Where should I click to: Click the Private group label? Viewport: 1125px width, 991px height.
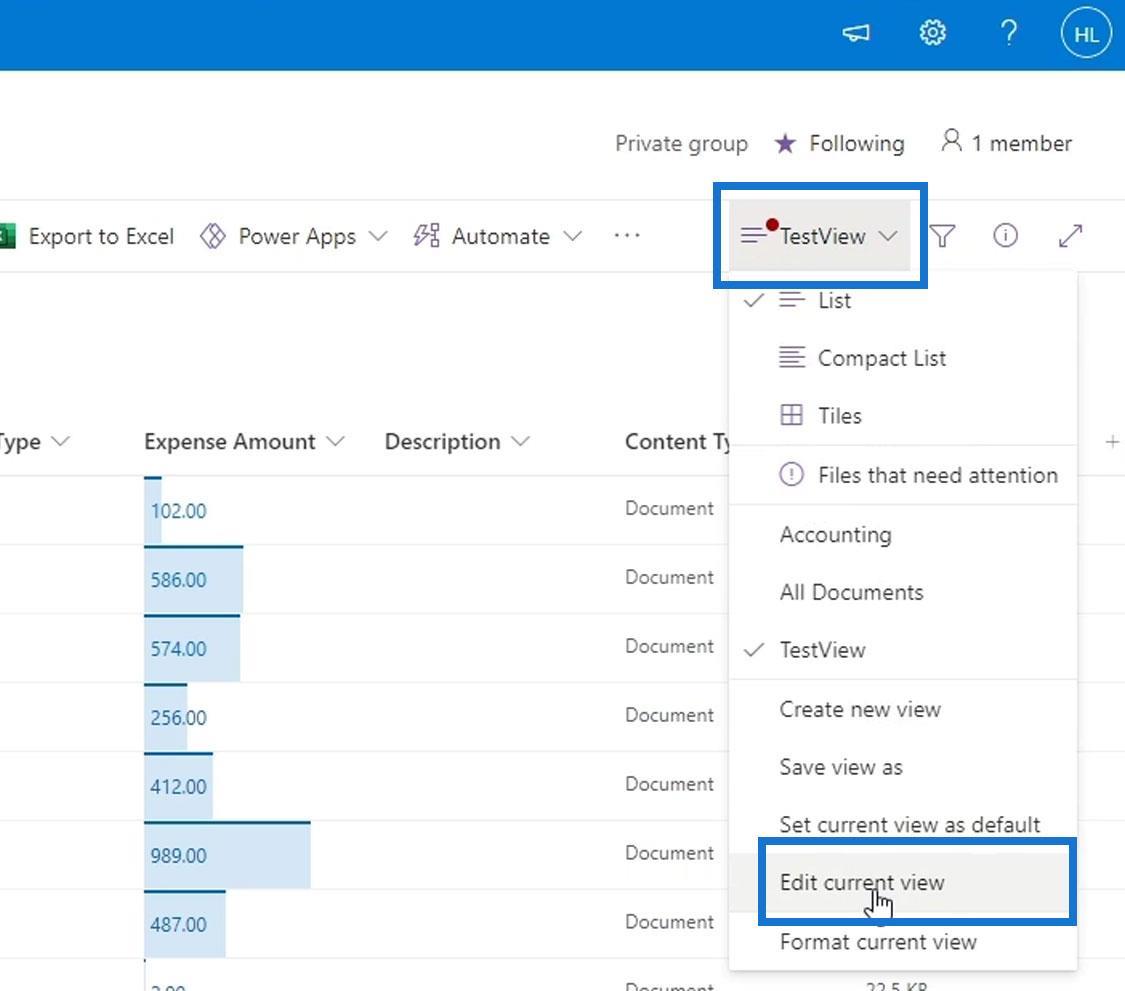[682, 144]
